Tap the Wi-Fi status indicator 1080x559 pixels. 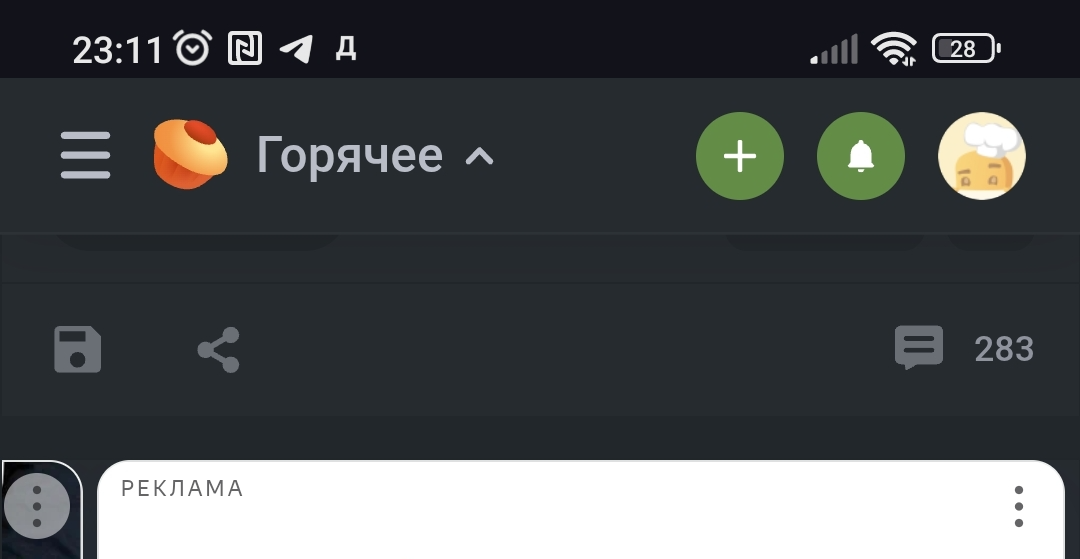point(893,48)
